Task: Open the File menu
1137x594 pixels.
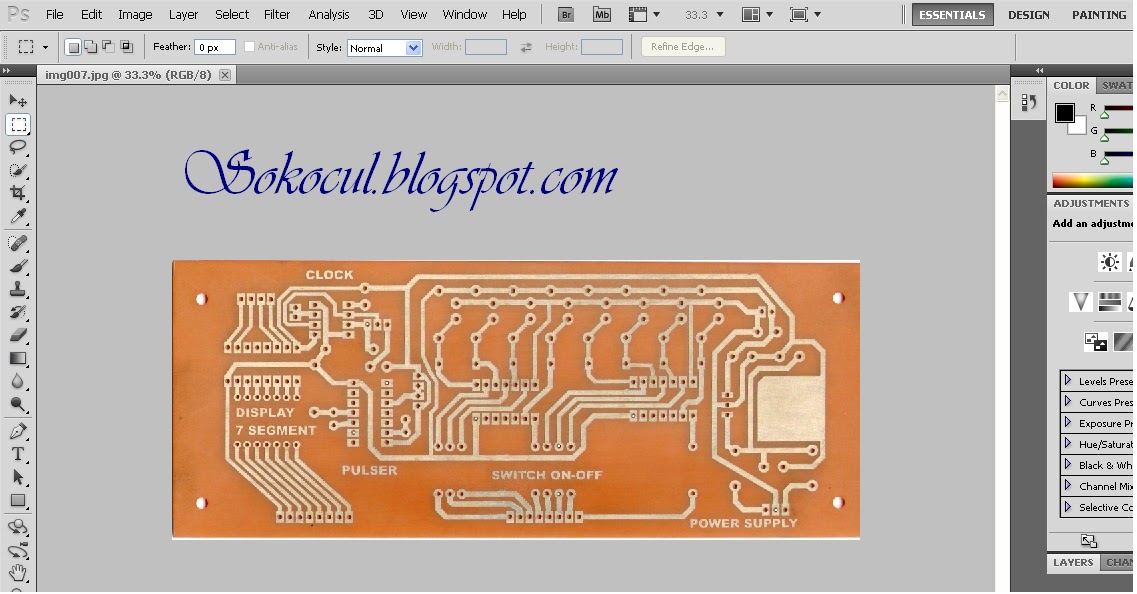Action: pyautogui.click(x=54, y=15)
